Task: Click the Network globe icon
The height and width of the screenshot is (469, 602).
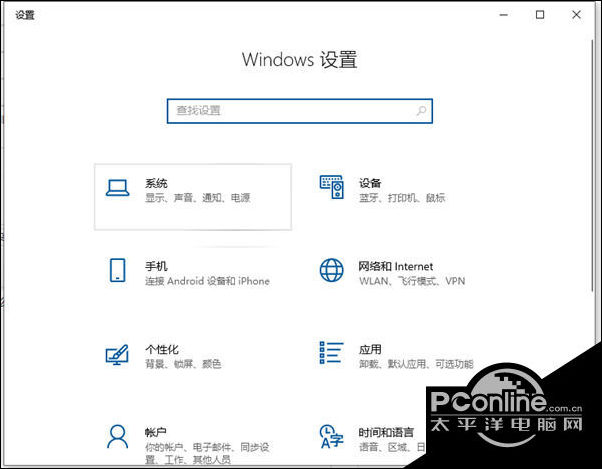Action: [332, 270]
